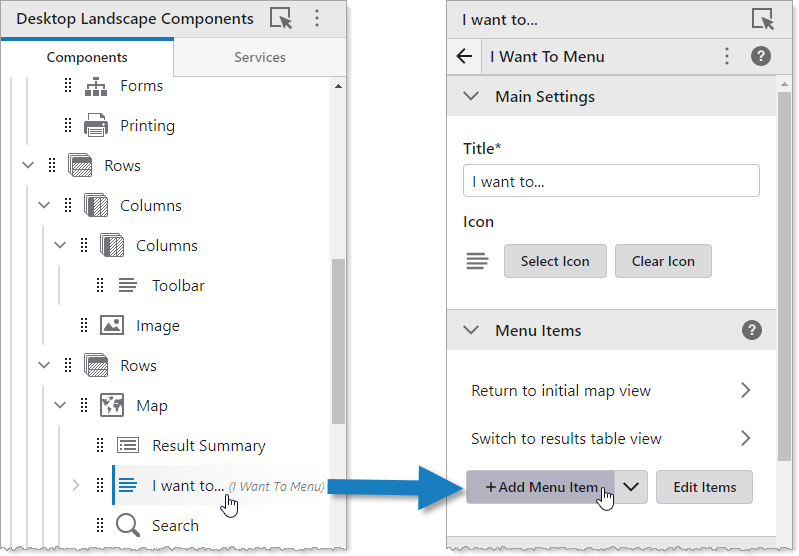Click the nested Rows layout icon
Image resolution: width=799 pixels, height=556 pixels.
point(96,365)
